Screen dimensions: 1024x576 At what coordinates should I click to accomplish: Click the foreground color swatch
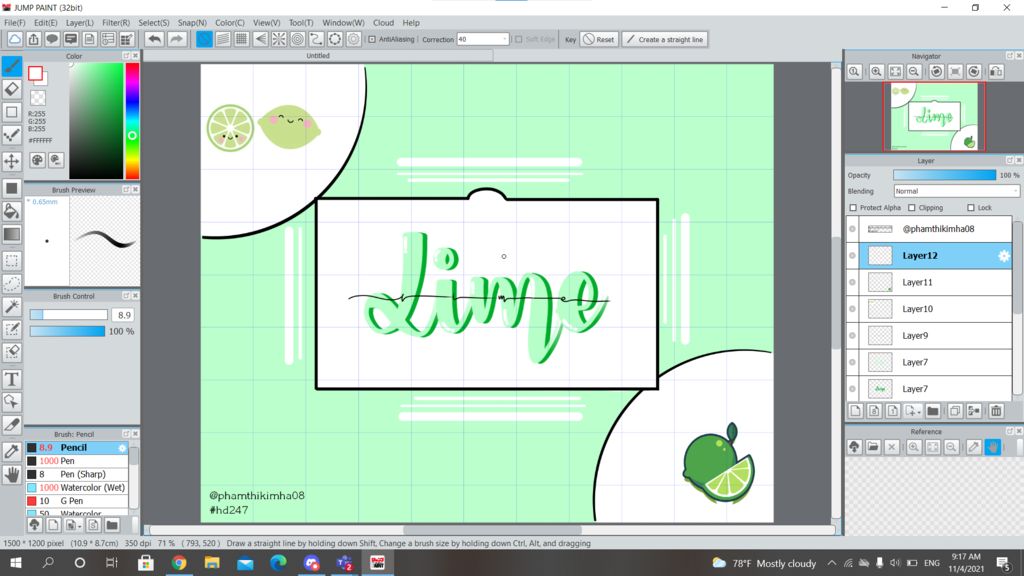(x=35, y=73)
